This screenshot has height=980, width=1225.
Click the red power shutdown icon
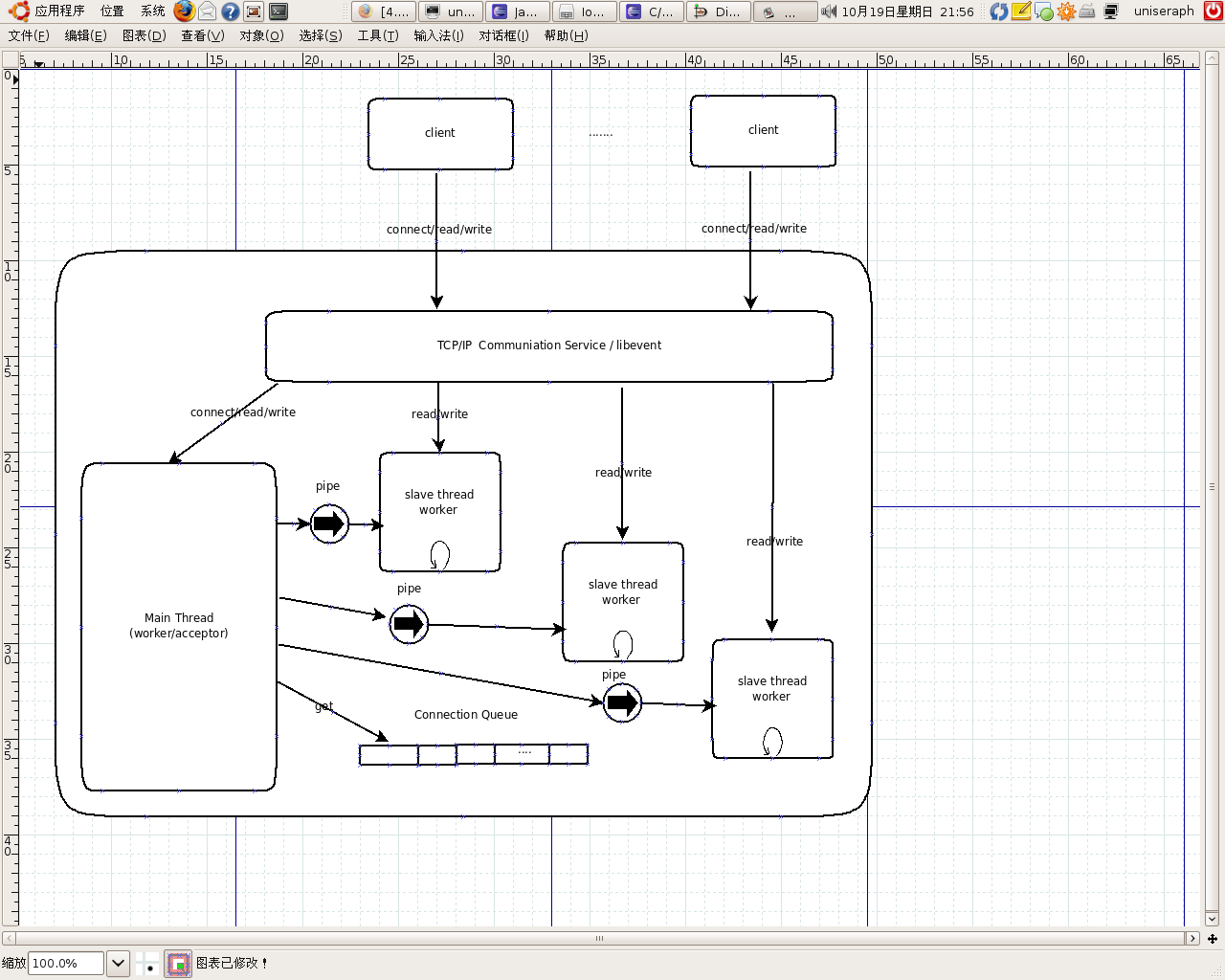point(1213,11)
